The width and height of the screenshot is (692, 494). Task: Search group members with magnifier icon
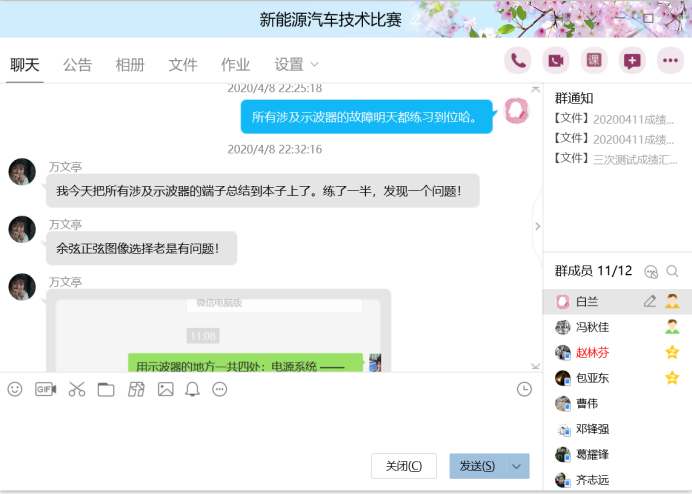pyautogui.click(x=673, y=271)
